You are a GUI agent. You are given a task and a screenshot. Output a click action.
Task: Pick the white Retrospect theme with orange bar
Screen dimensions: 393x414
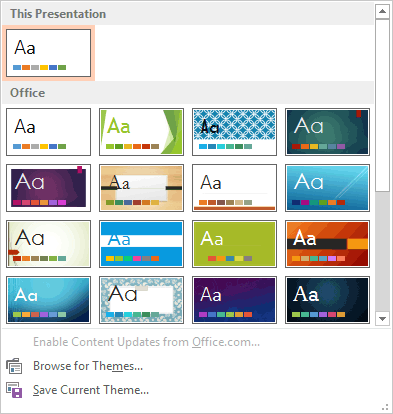[x=234, y=188]
